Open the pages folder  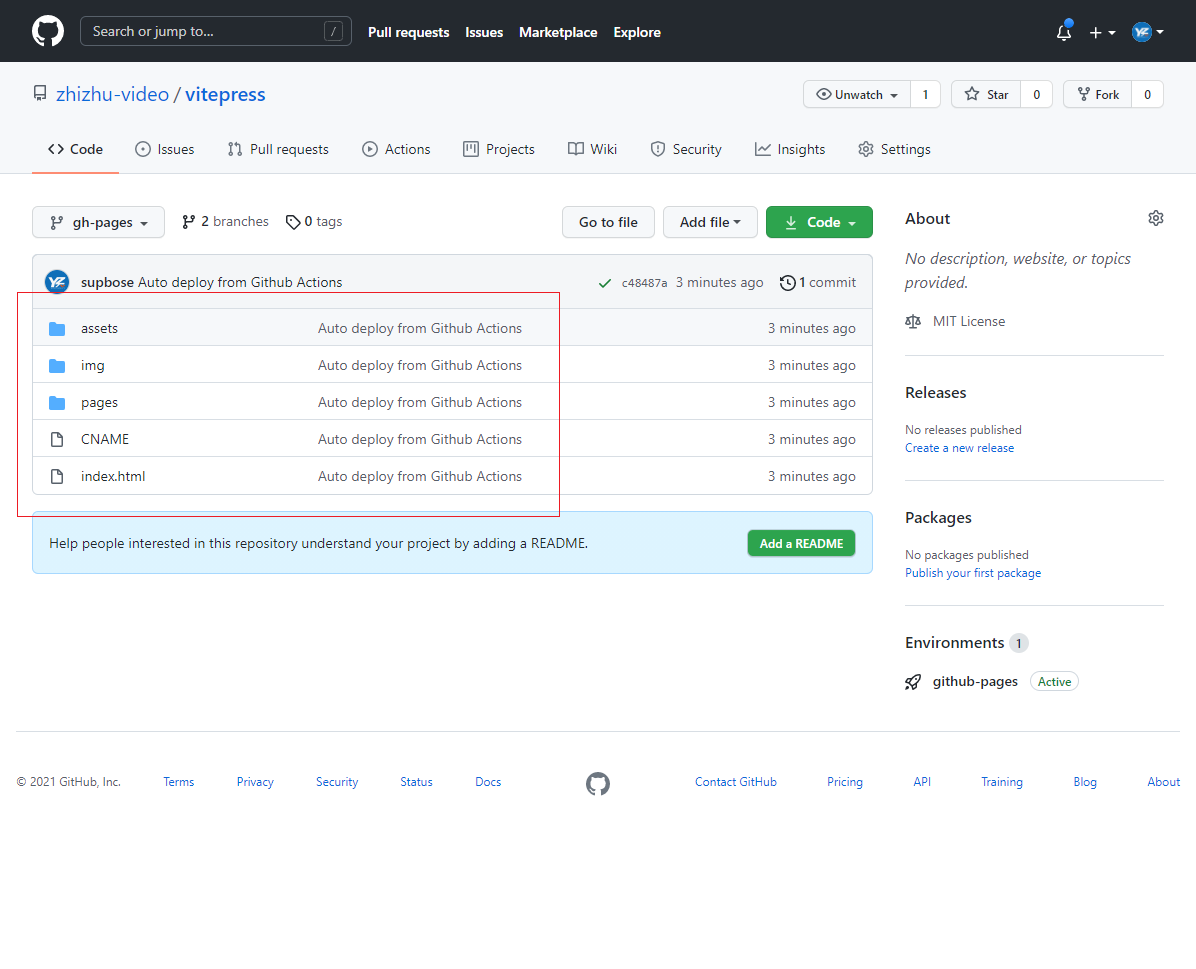99,402
